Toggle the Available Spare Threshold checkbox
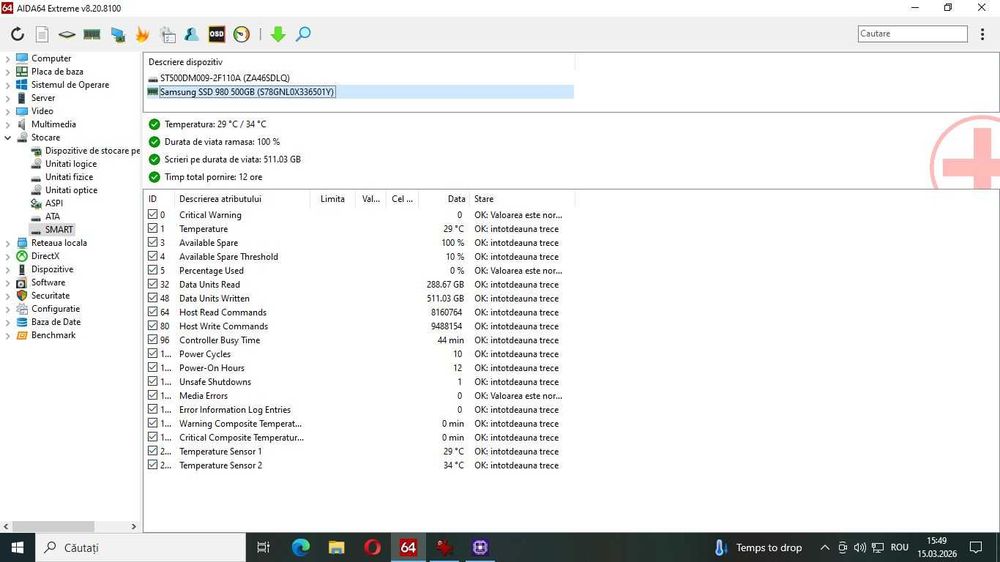 click(152, 256)
